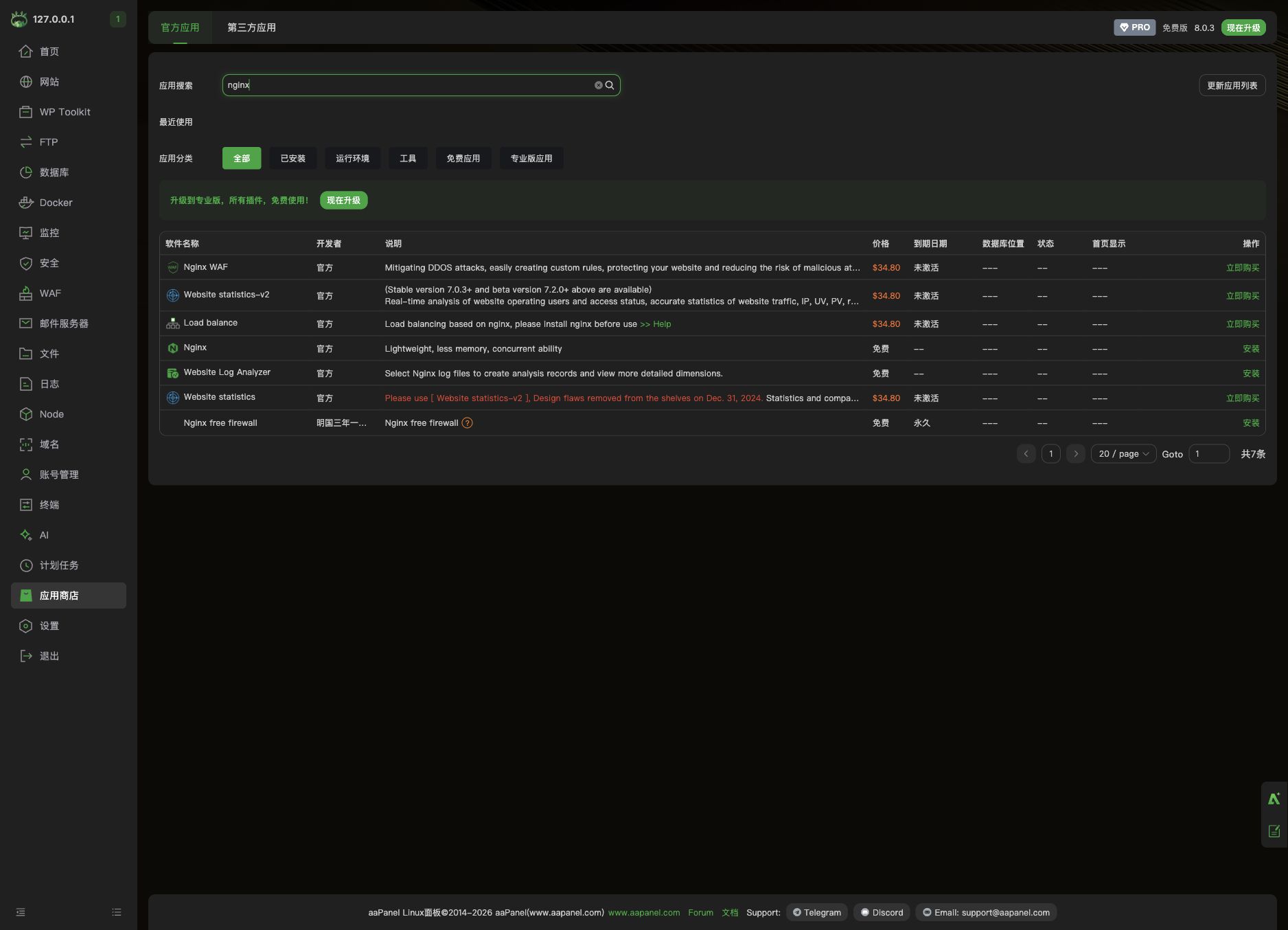Click 立即购买 for Nginx WAF
1288x930 pixels.
pyautogui.click(x=1243, y=268)
